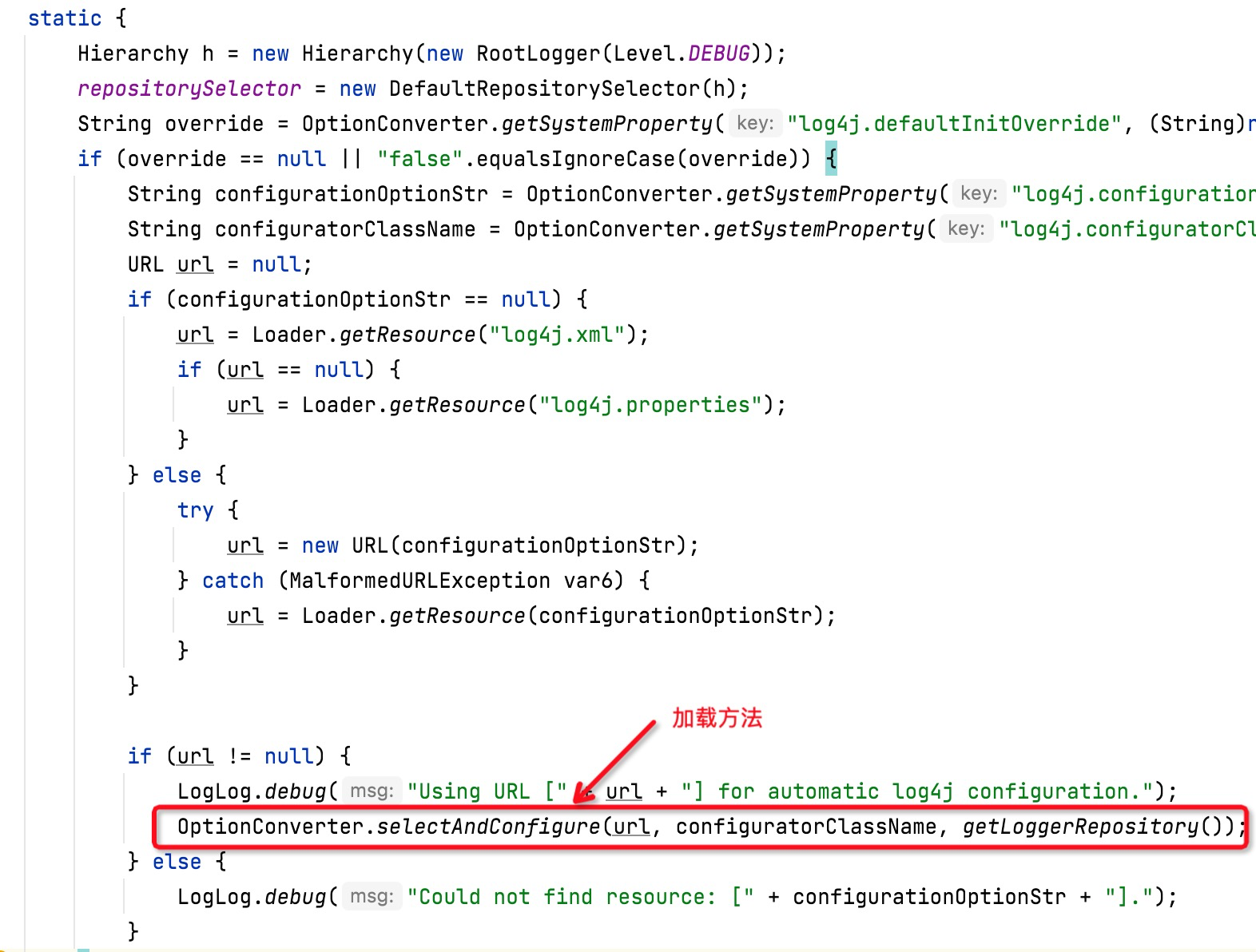Click the key: hint on the configurationOptionStr line
Screen dimensions: 1256x952
pos(979,194)
